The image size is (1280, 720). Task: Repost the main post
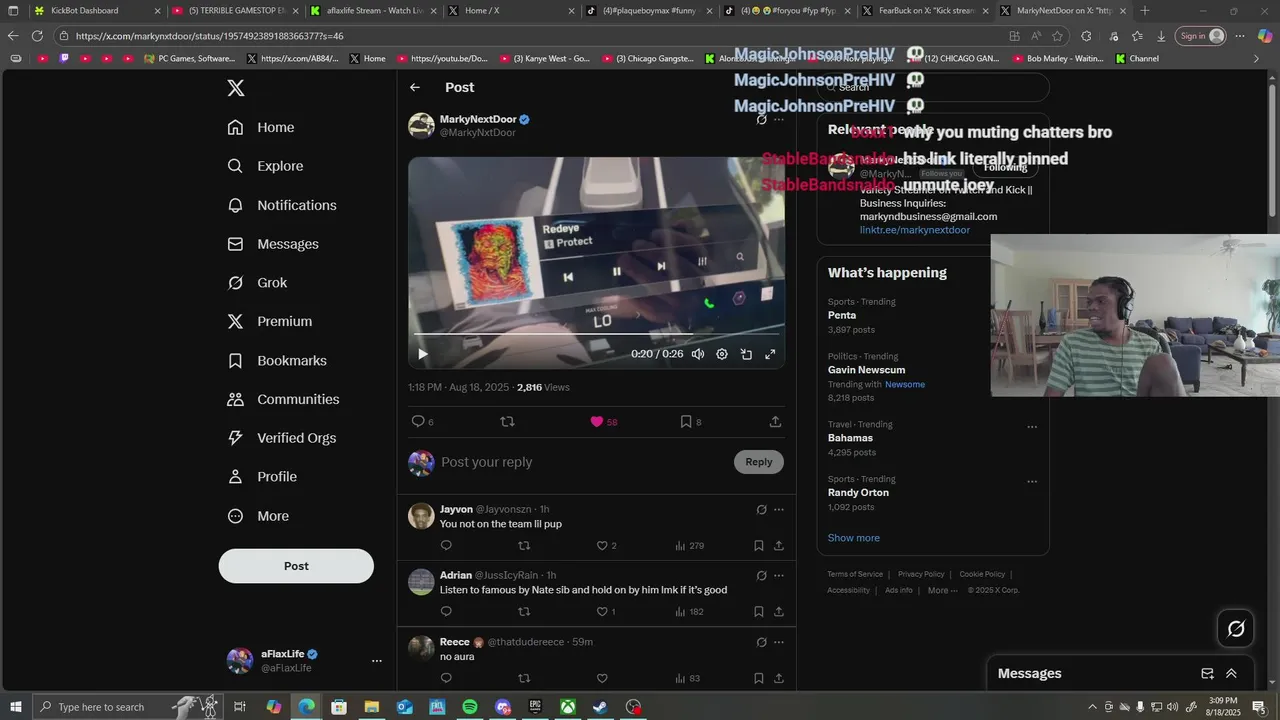[x=507, y=422]
